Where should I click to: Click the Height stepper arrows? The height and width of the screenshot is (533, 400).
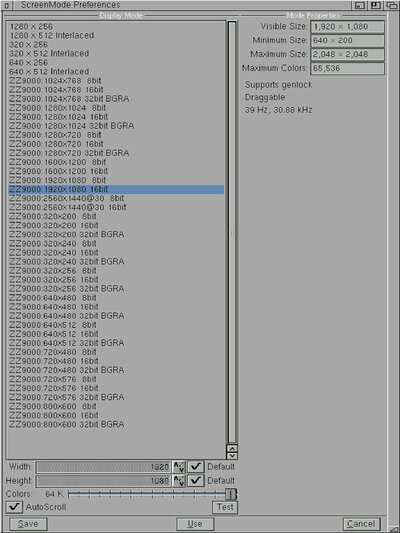[179, 481]
